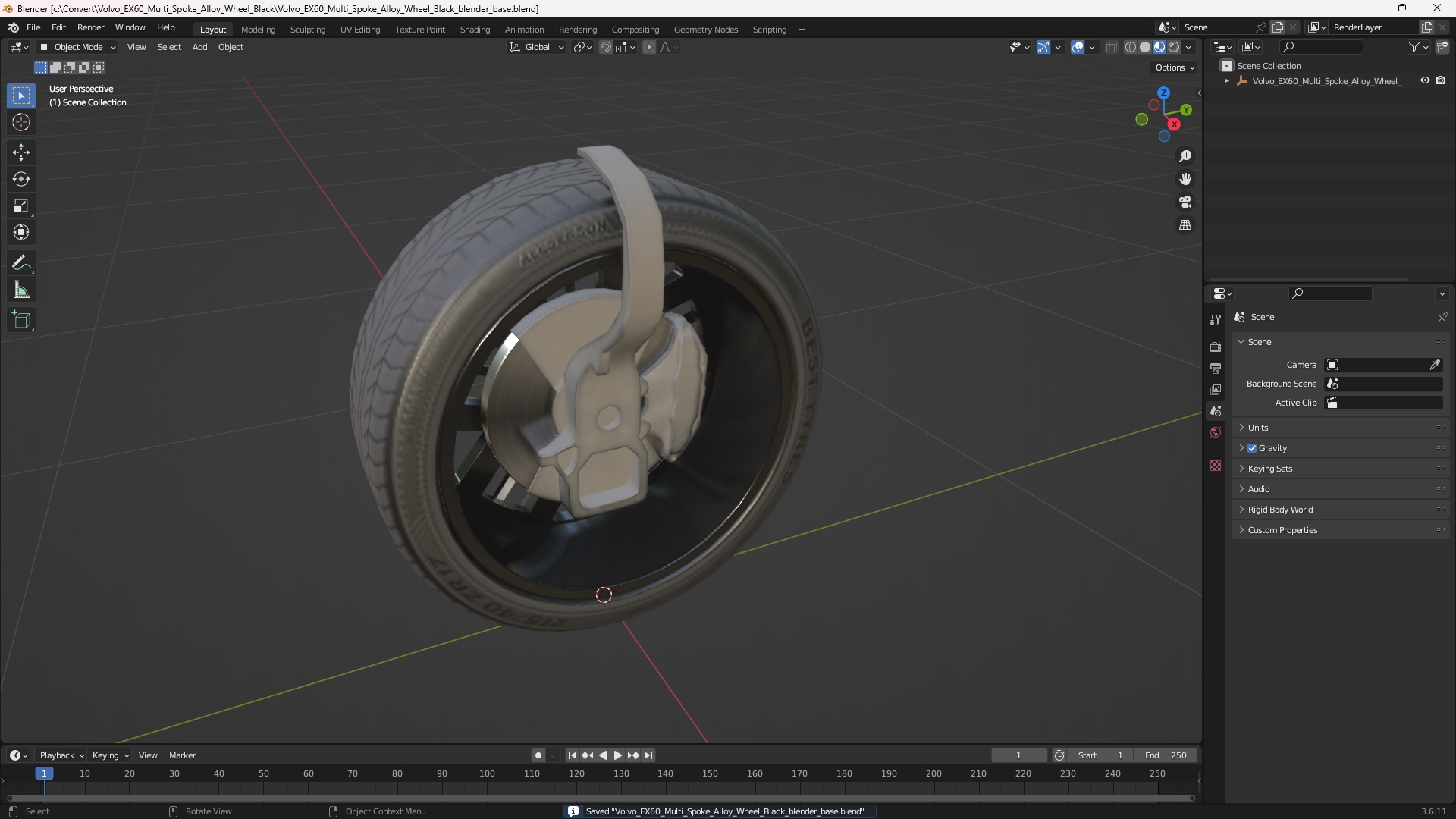The height and width of the screenshot is (819, 1456).
Task: Open the timeline Playback dropdown
Action: click(61, 755)
